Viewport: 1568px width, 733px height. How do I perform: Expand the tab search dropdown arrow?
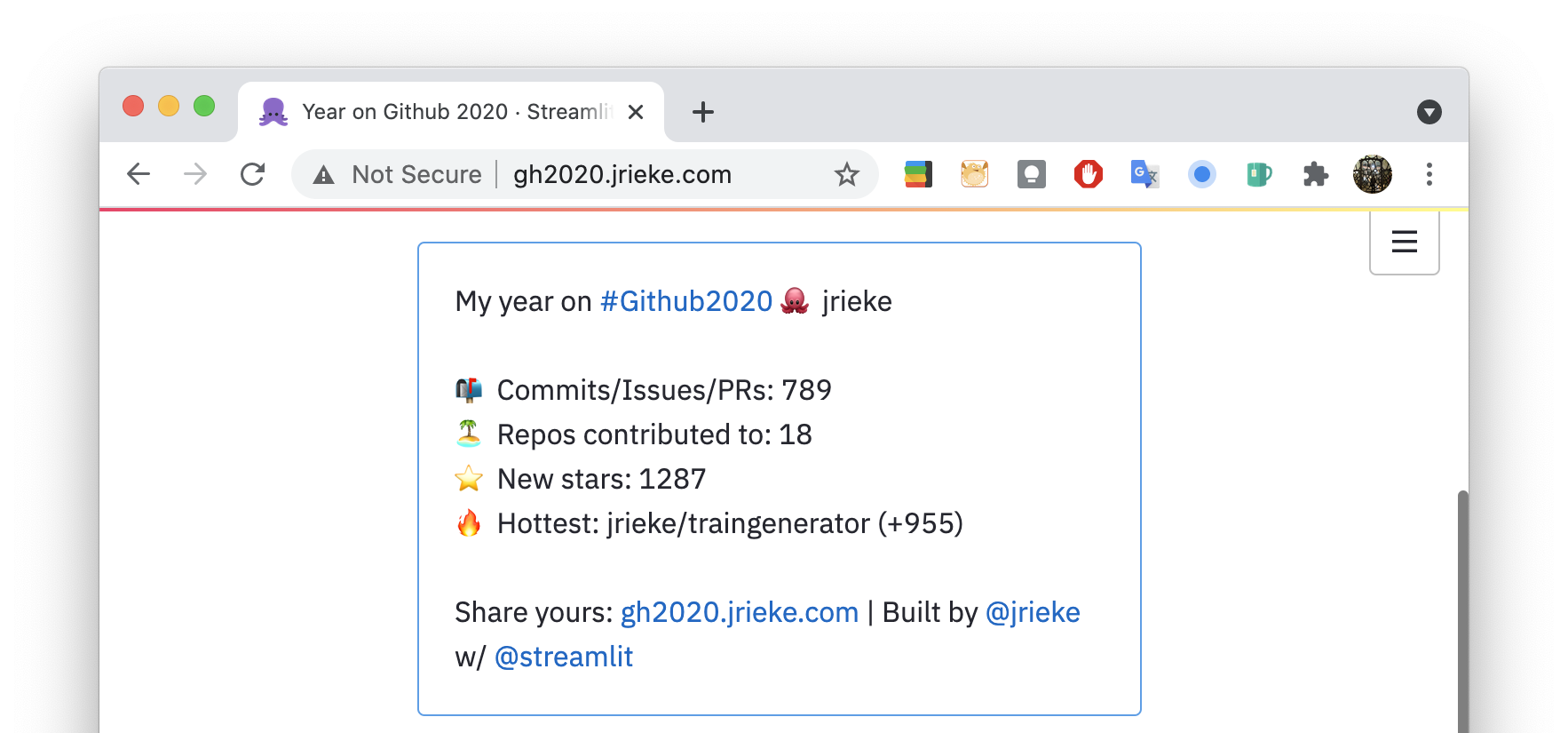1429,112
